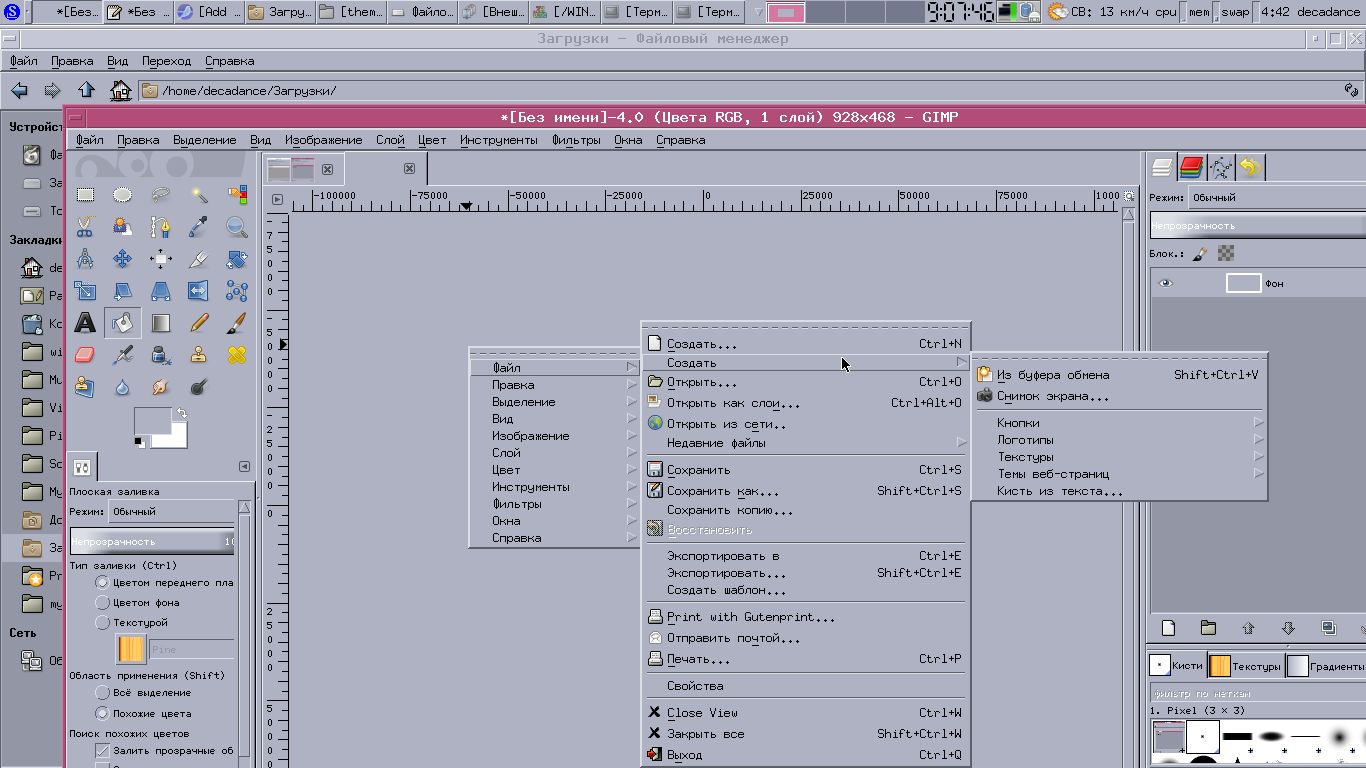Adjust tool options opacity slider
This screenshot has height=768, width=1366.
(x=152, y=541)
